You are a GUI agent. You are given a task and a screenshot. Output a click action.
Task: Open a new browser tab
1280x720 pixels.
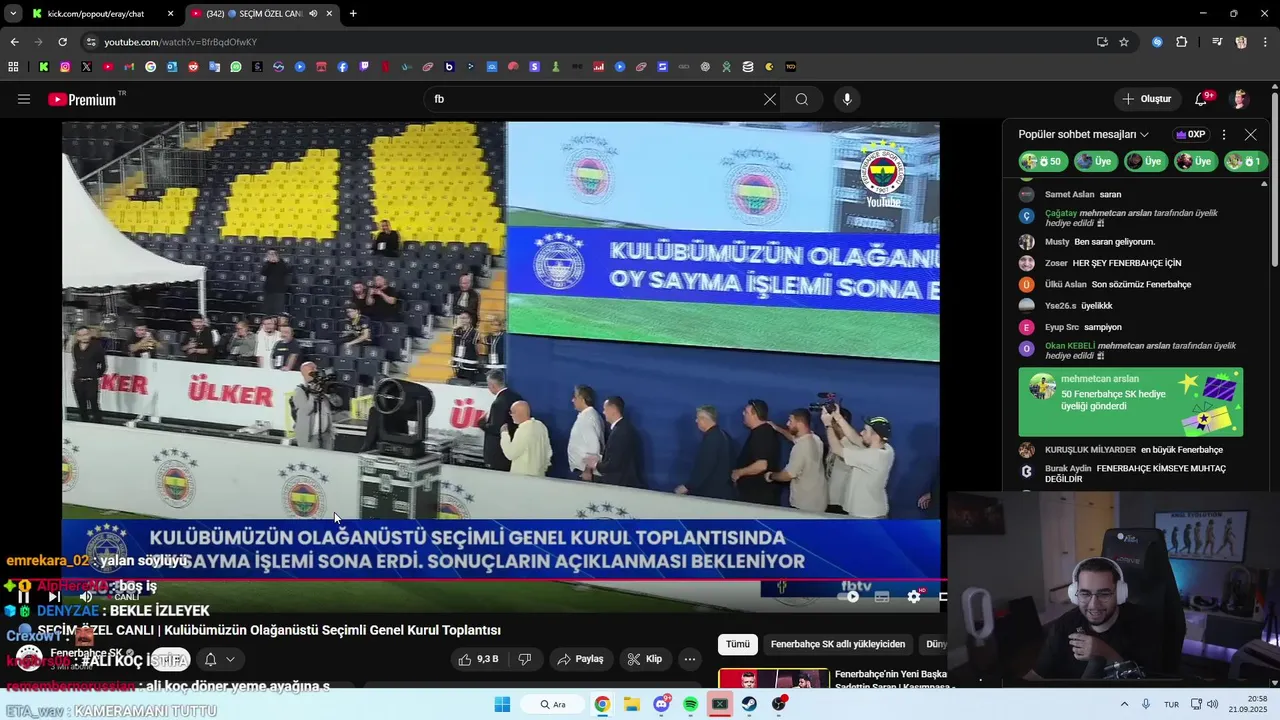pyautogui.click(x=353, y=14)
